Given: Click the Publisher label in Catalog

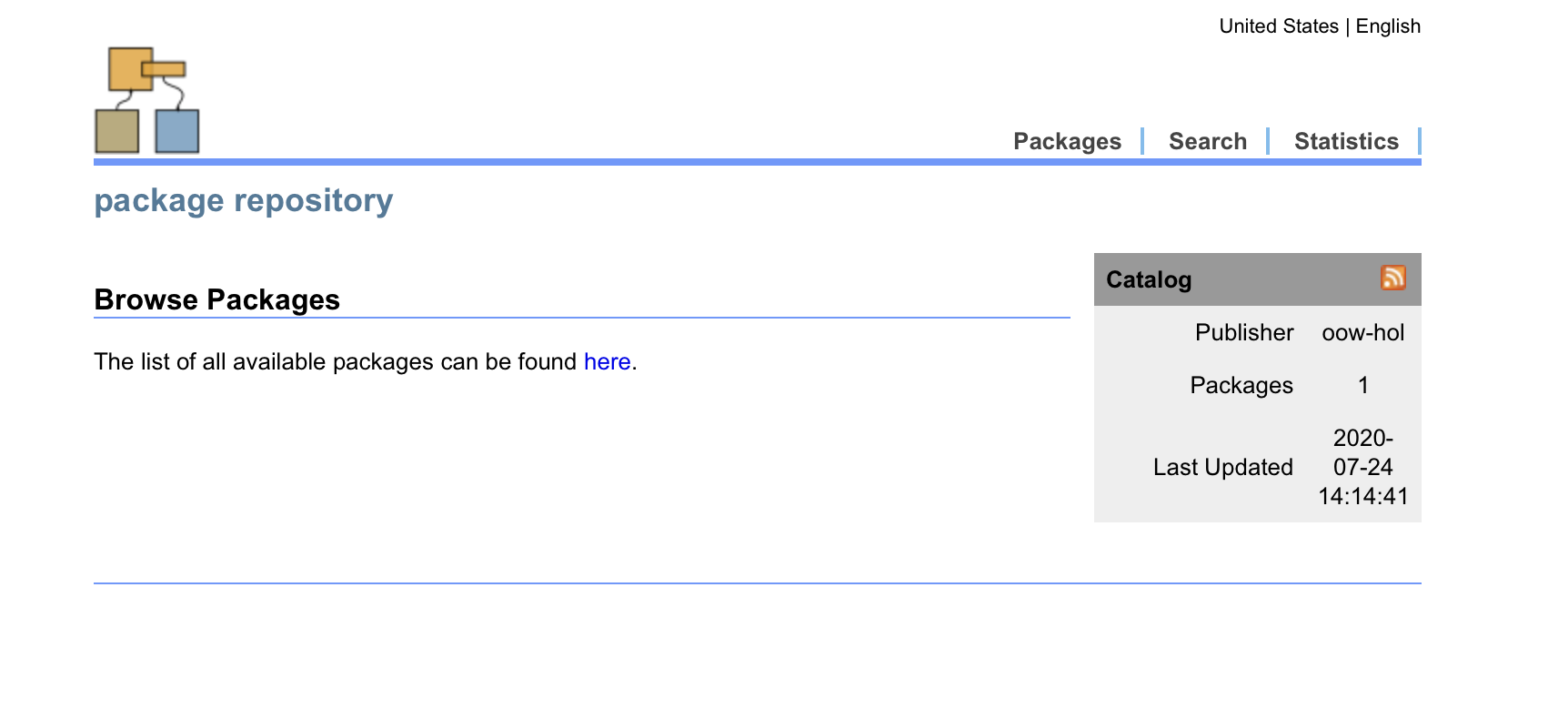Looking at the screenshot, I should [x=1243, y=333].
